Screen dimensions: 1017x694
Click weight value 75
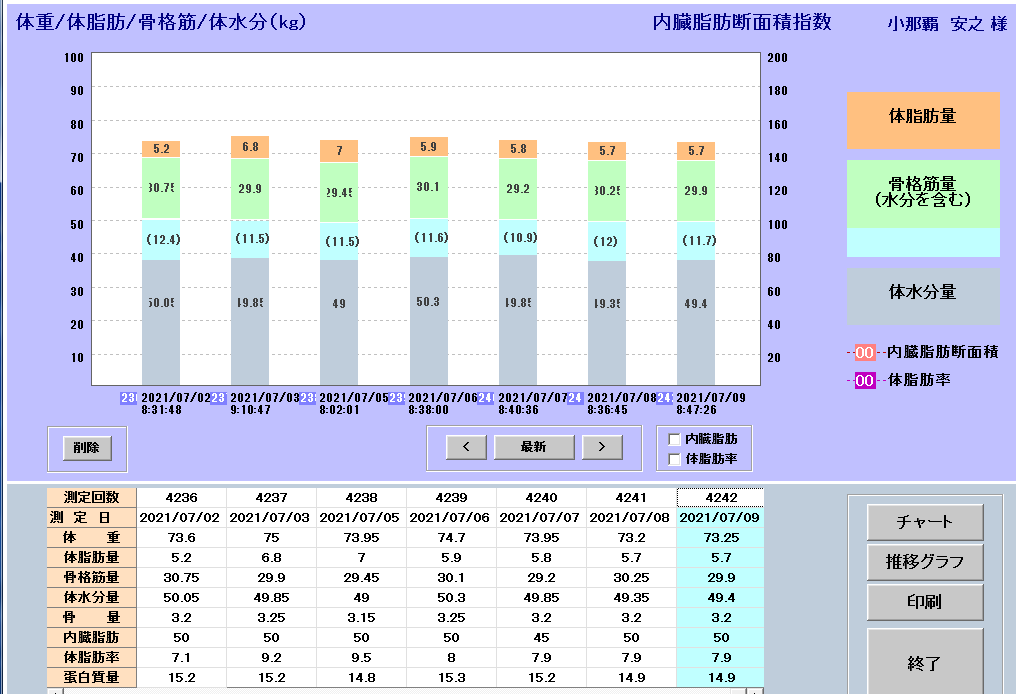[271, 538]
